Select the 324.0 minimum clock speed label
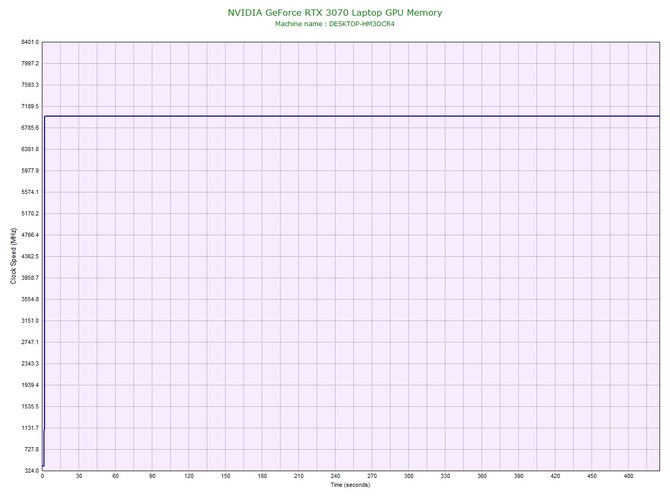This screenshot has height=502, width=670. pos(31,470)
